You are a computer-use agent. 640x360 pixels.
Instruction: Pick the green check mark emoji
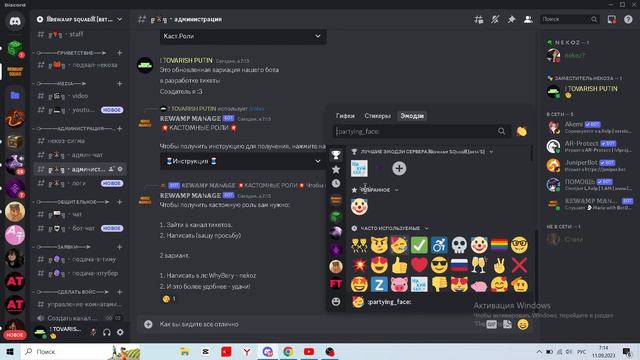(x=419, y=245)
